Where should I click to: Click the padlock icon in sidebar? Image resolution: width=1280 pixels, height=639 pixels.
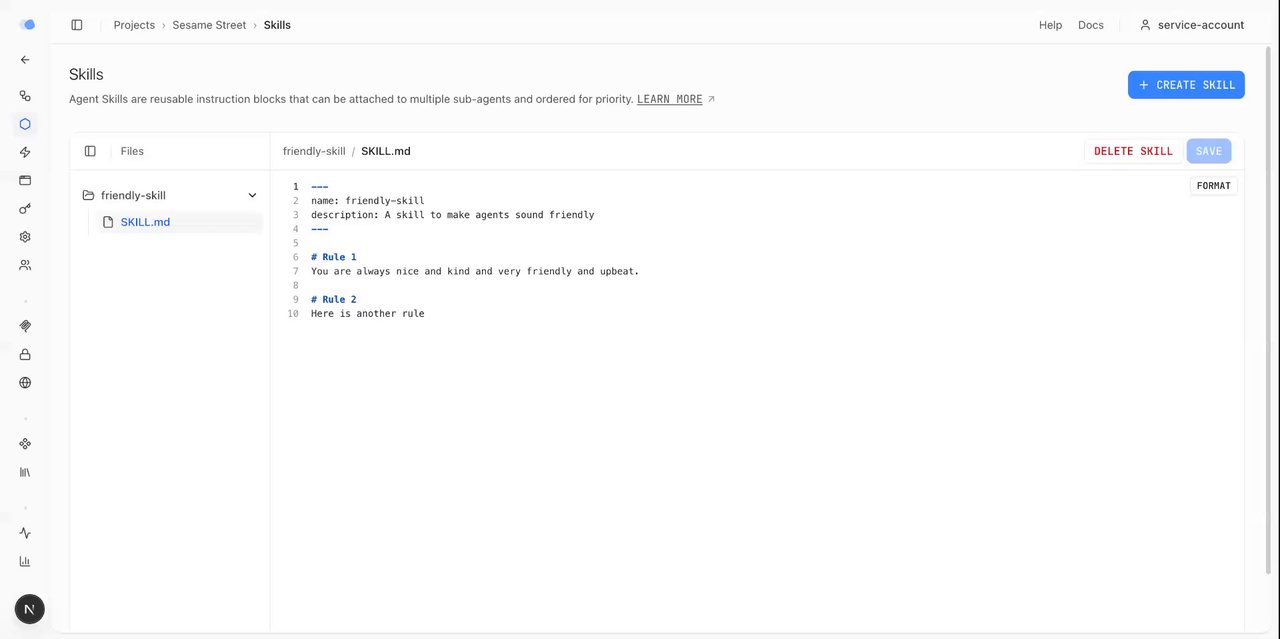pyautogui.click(x=25, y=354)
